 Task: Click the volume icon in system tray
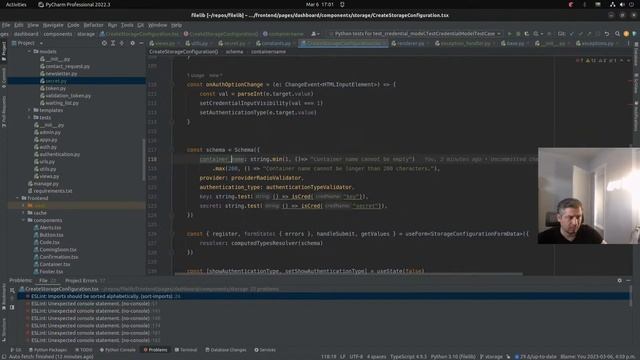tap(622, 4)
